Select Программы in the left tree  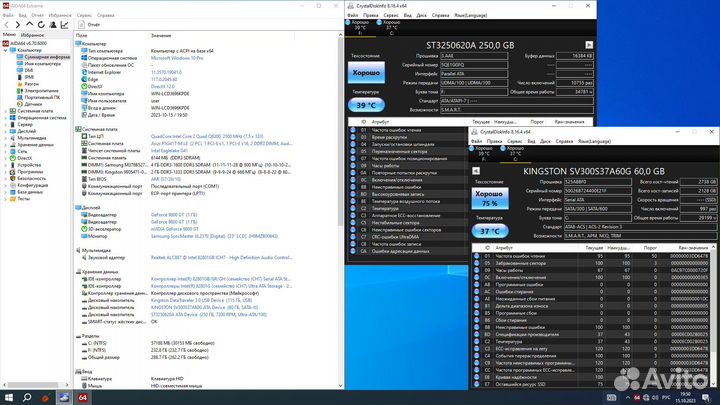(30, 172)
